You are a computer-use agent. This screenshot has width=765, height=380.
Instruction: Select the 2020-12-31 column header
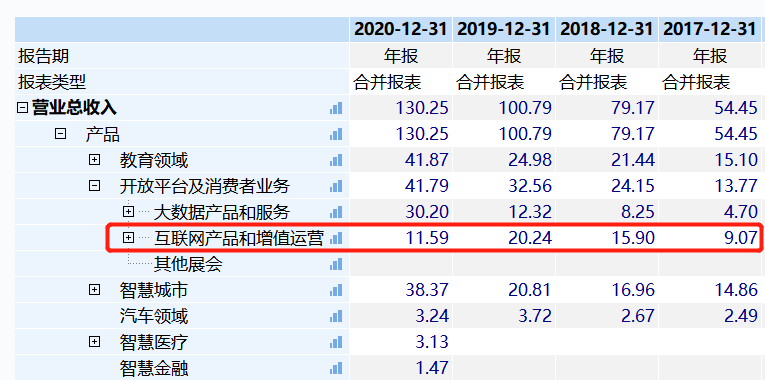pyautogui.click(x=401, y=29)
